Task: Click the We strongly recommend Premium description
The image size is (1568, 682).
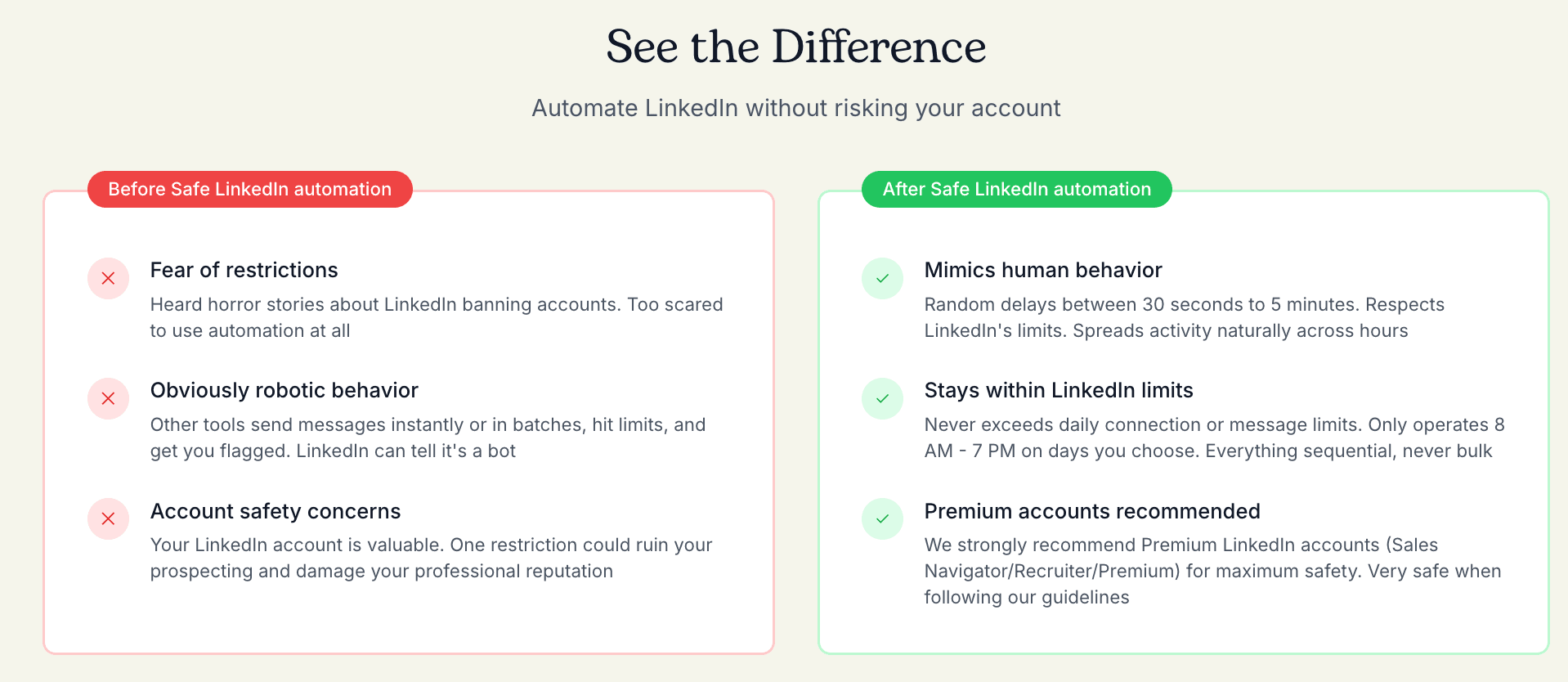Action: [1212, 571]
